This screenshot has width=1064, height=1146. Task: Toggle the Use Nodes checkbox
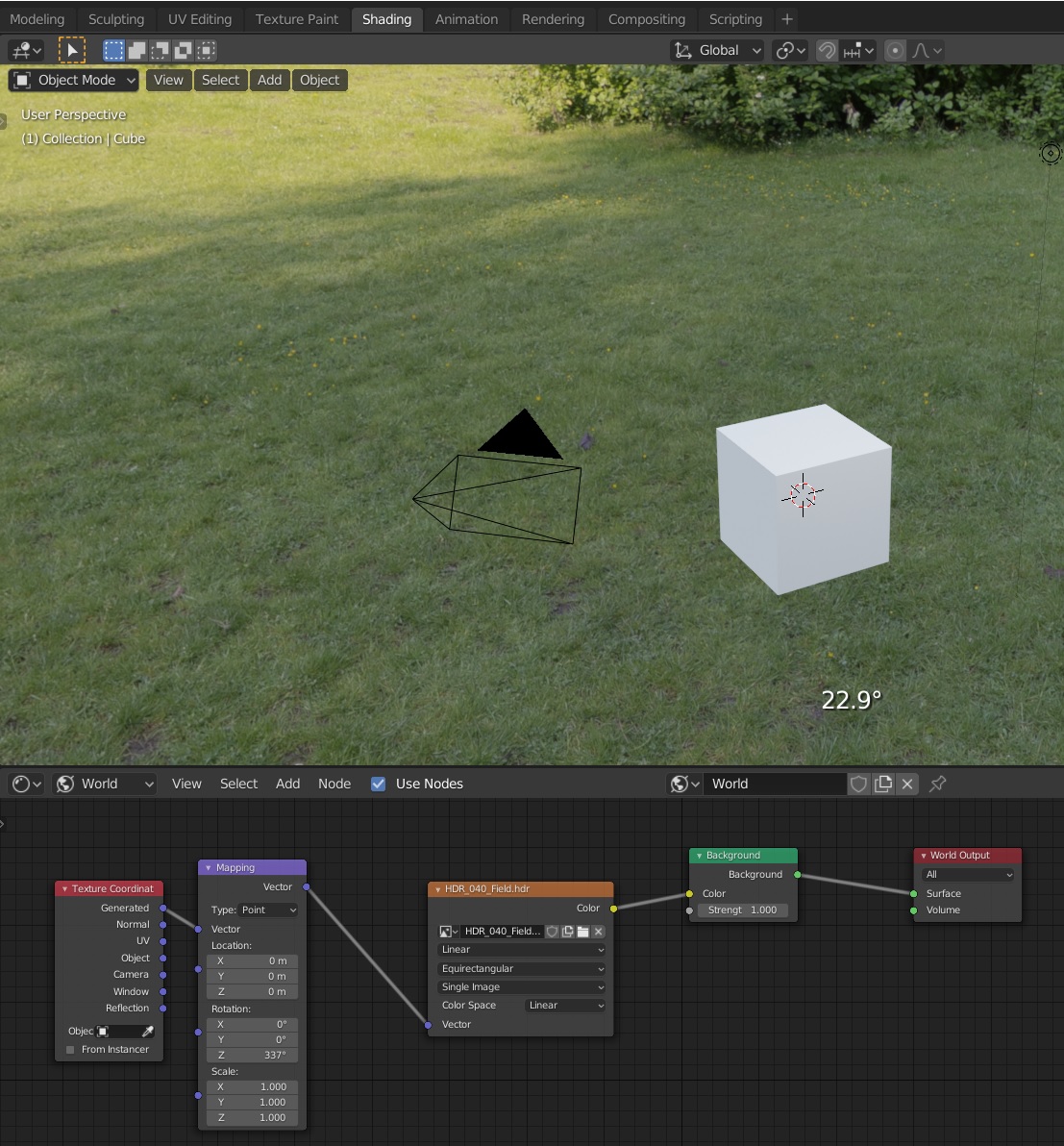tap(378, 784)
